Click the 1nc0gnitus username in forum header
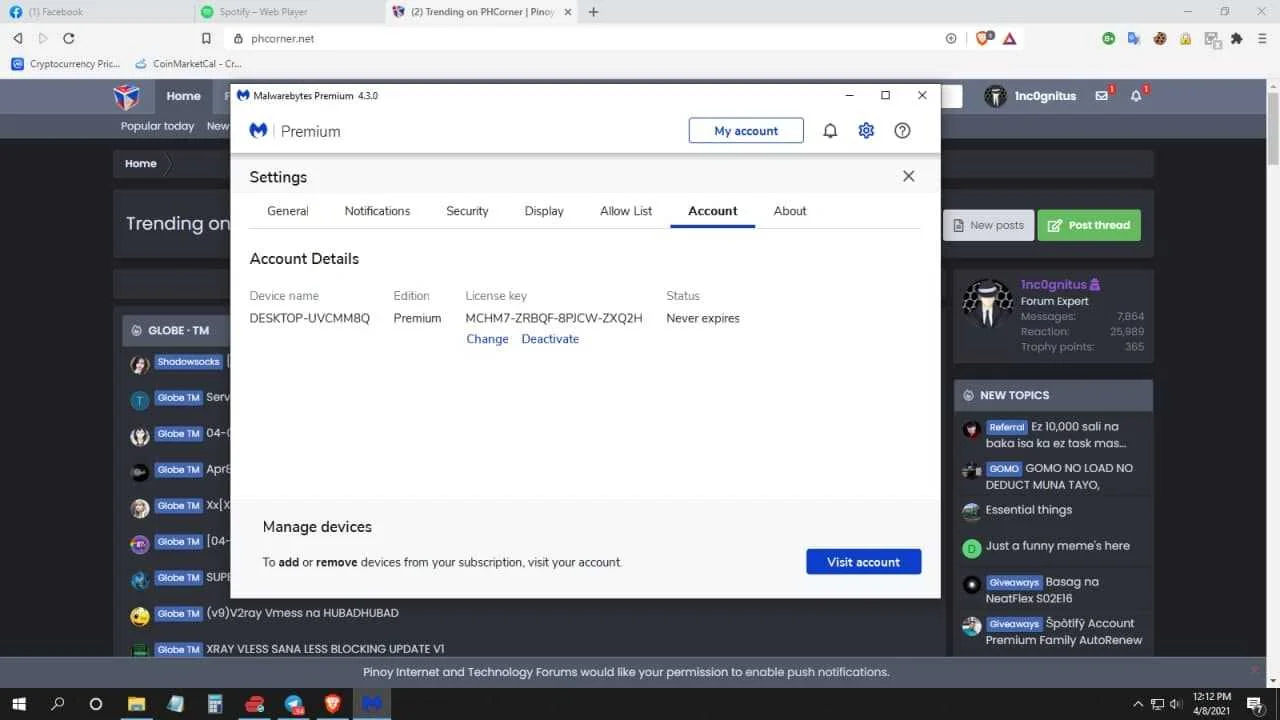Screen dimensions: 1280x720 click(1044, 96)
